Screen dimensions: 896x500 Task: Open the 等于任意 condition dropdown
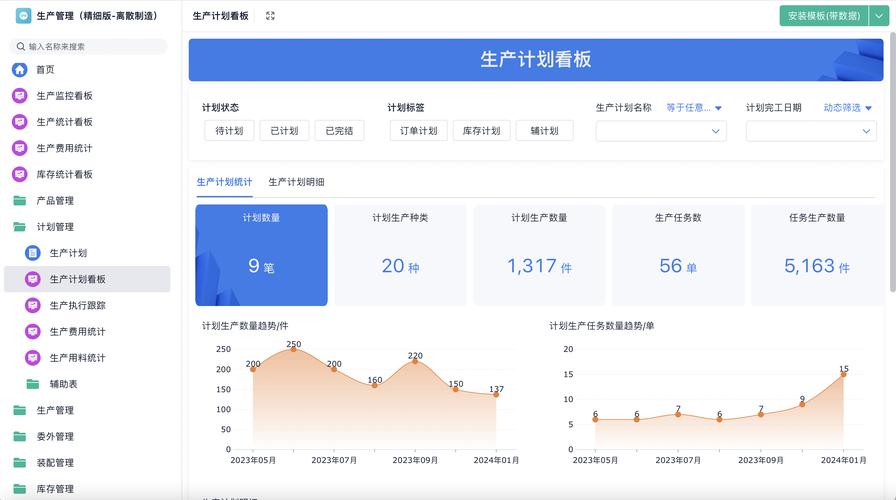(694, 107)
